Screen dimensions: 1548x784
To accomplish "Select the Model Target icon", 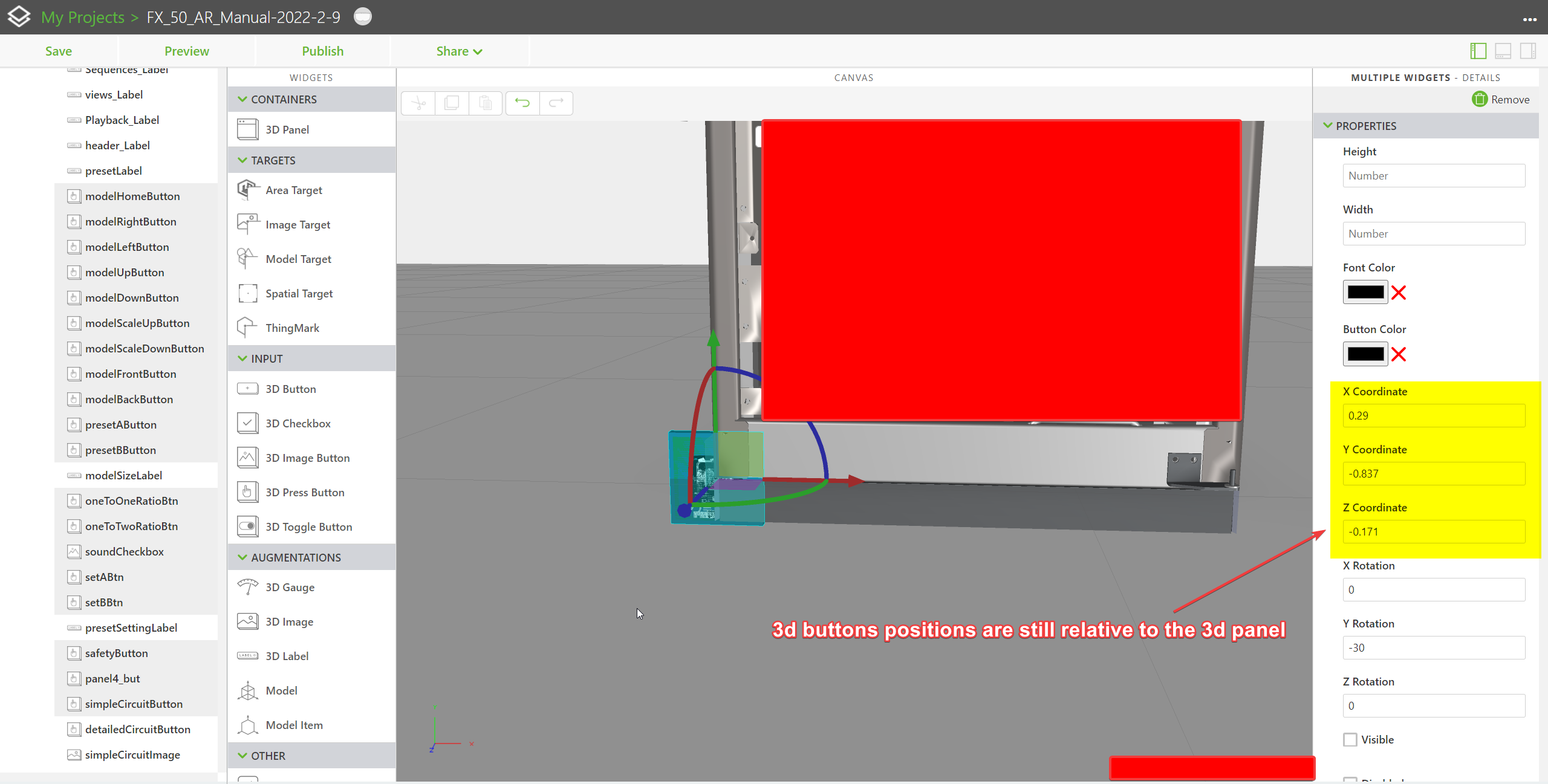I will coord(247,258).
